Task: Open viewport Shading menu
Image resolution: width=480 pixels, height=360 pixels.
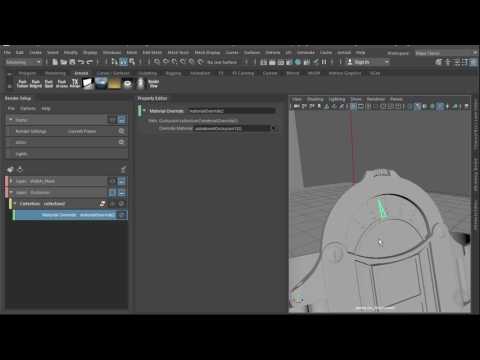Action: click(x=315, y=99)
